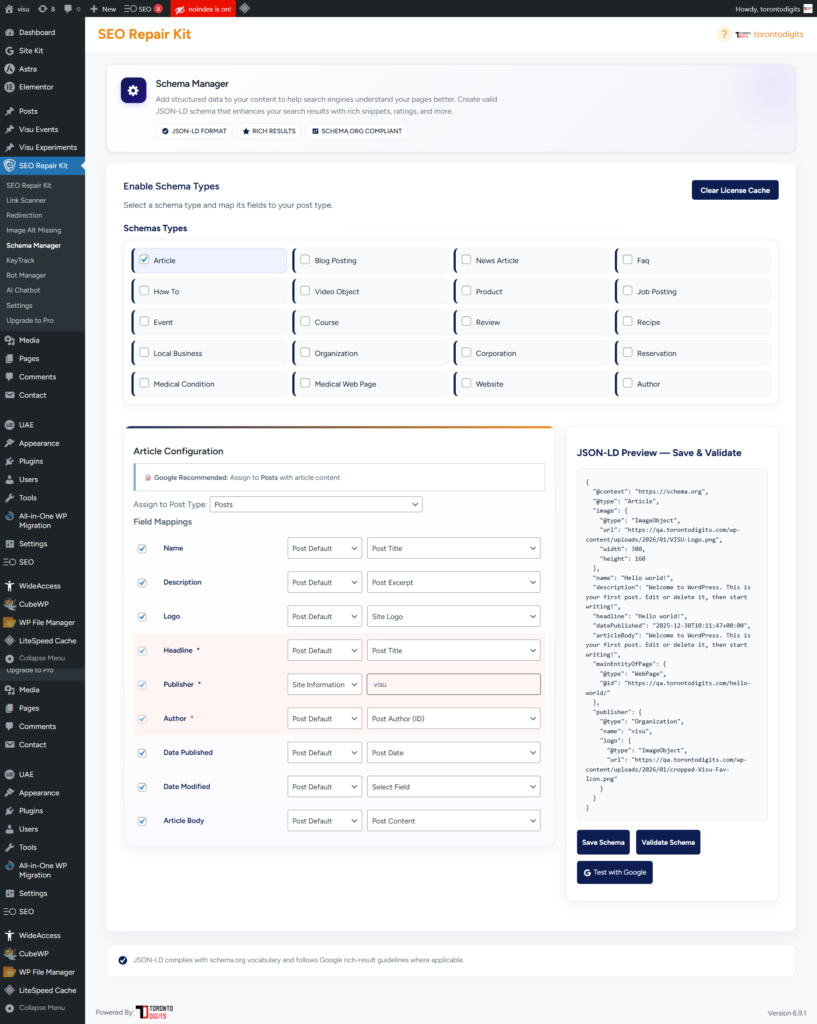Open the Bot Manager submenu item
The height and width of the screenshot is (1024, 817).
click(x=26, y=275)
